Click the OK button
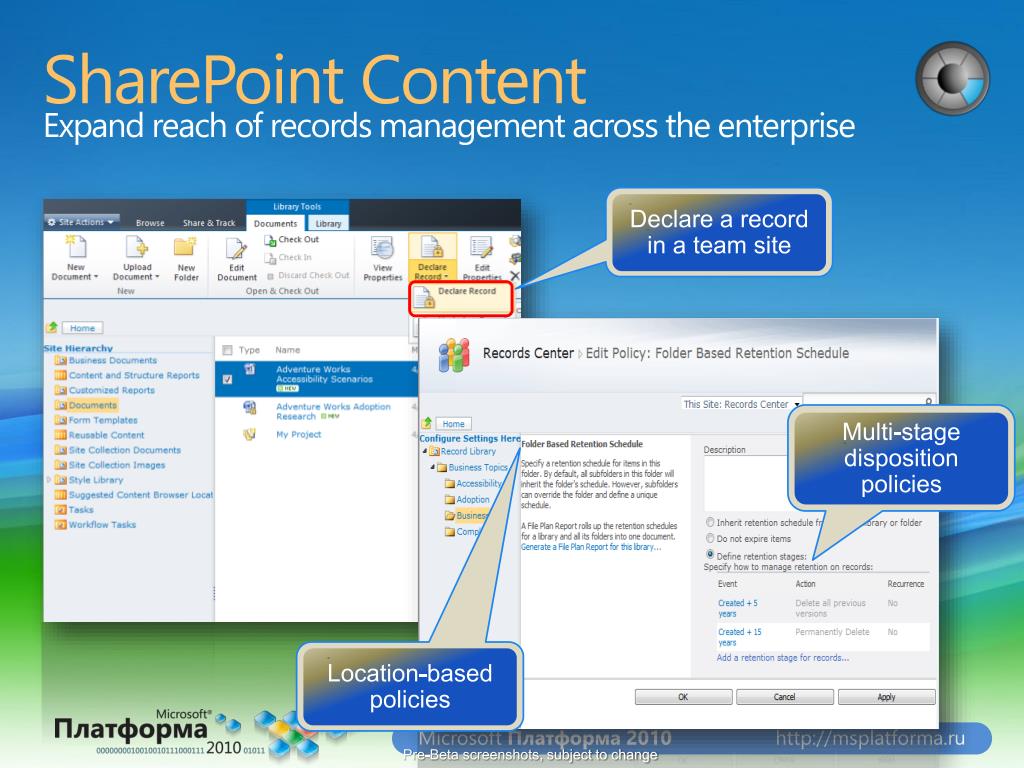The width and height of the screenshot is (1024, 768). click(x=683, y=697)
